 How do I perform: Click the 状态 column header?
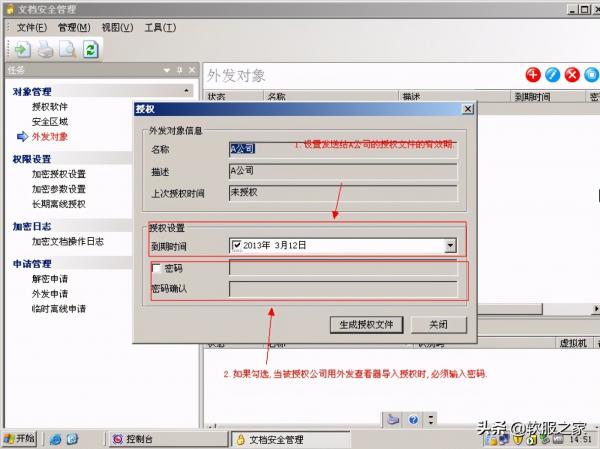[x=234, y=96]
